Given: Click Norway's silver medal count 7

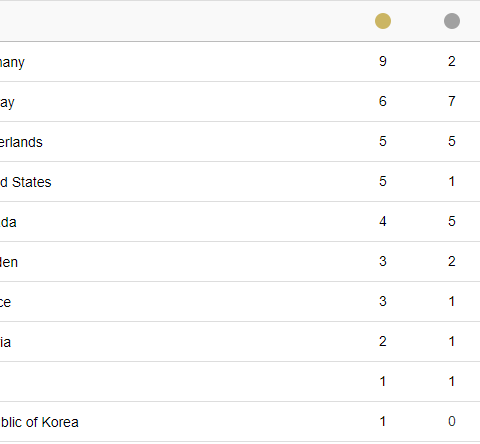Looking at the screenshot, I should (x=452, y=101).
